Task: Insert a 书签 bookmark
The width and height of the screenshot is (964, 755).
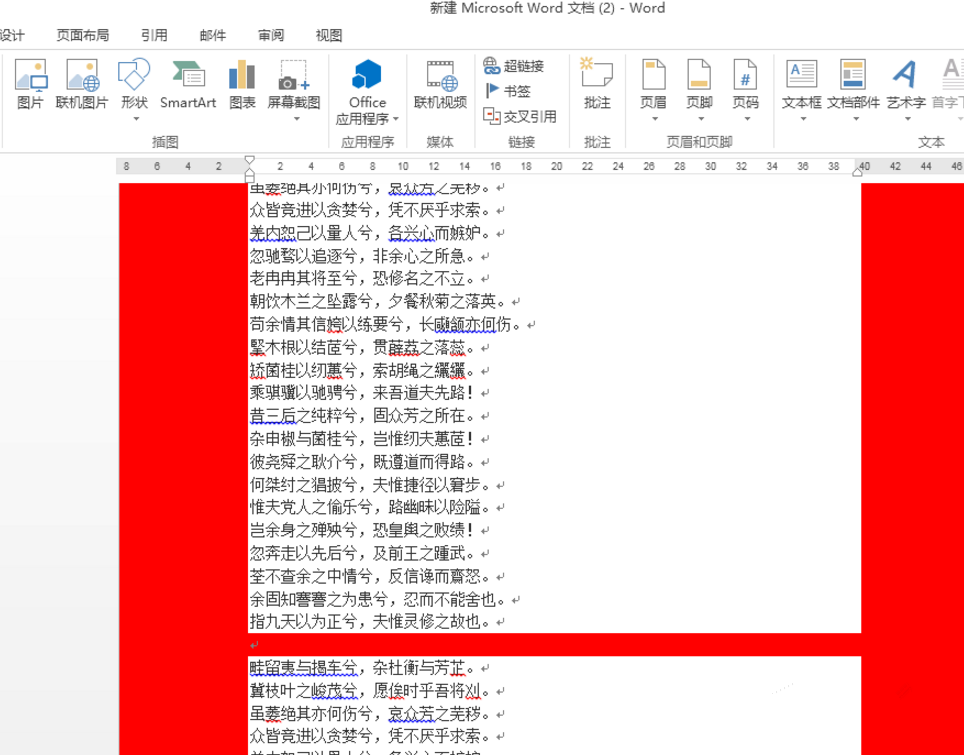Action: (508, 91)
